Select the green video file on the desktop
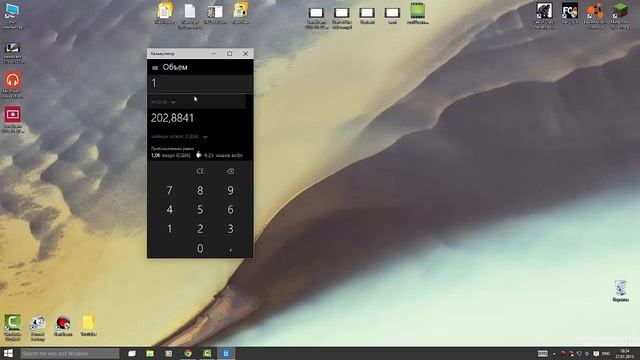640x360 pixels. click(418, 13)
